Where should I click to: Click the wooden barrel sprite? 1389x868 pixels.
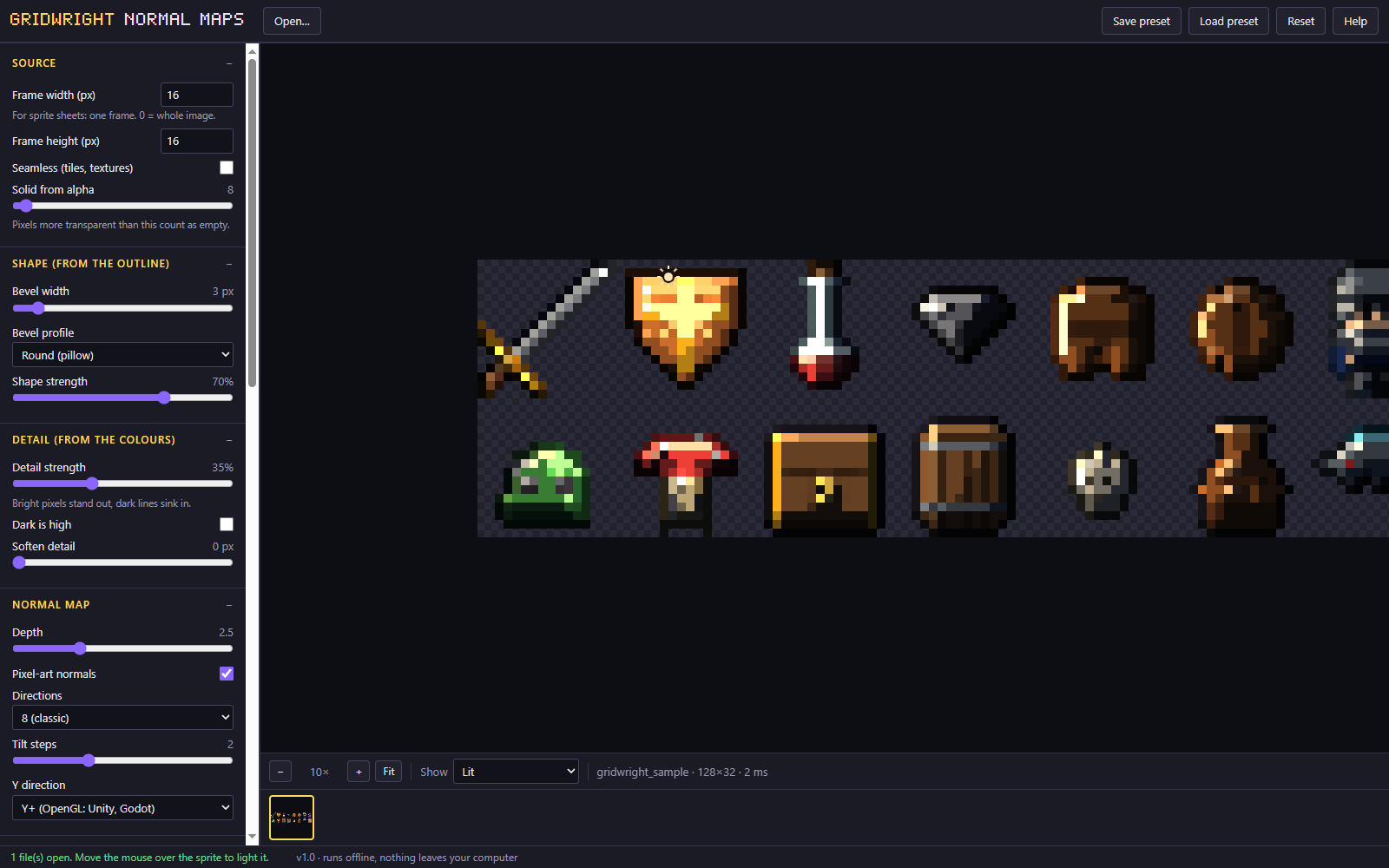click(x=964, y=477)
